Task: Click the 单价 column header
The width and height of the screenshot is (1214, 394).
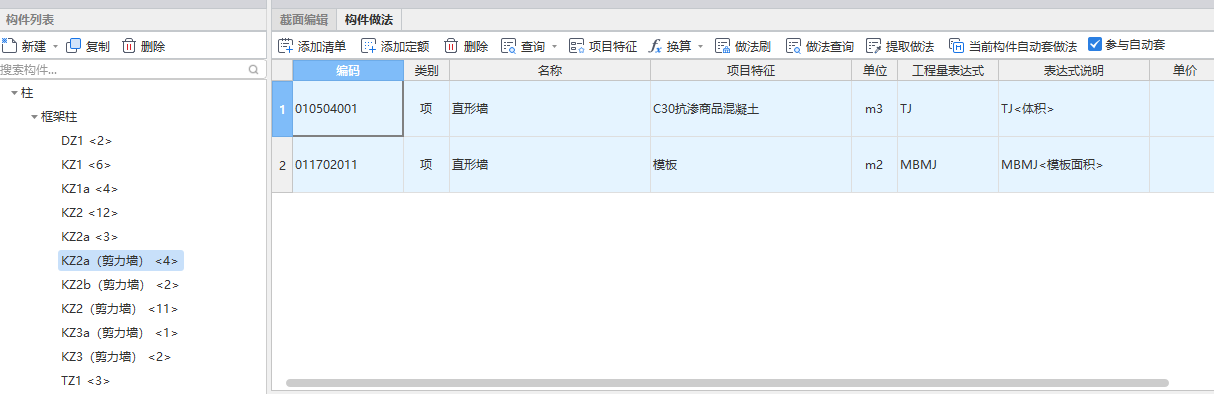Action: tap(1181, 70)
